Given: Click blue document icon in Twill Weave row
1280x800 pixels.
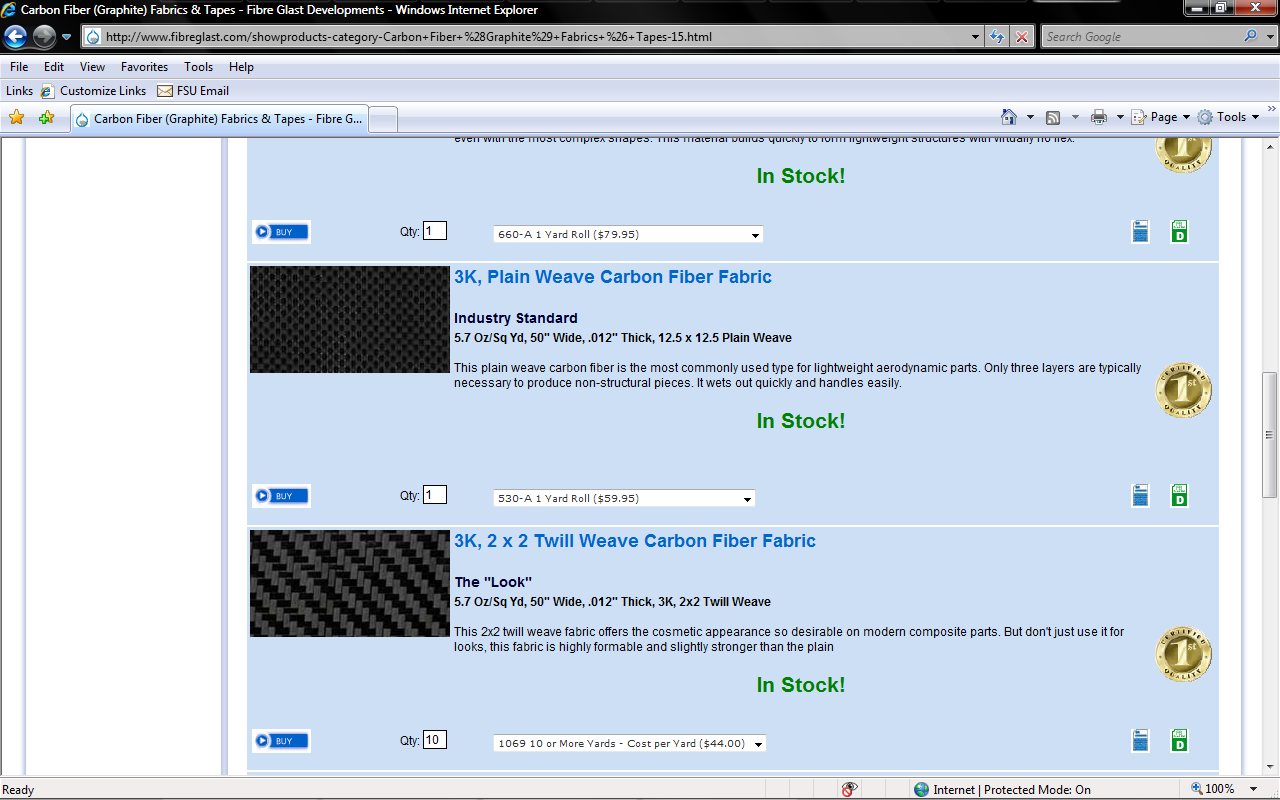Looking at the screenshot, I should 1140,740.
